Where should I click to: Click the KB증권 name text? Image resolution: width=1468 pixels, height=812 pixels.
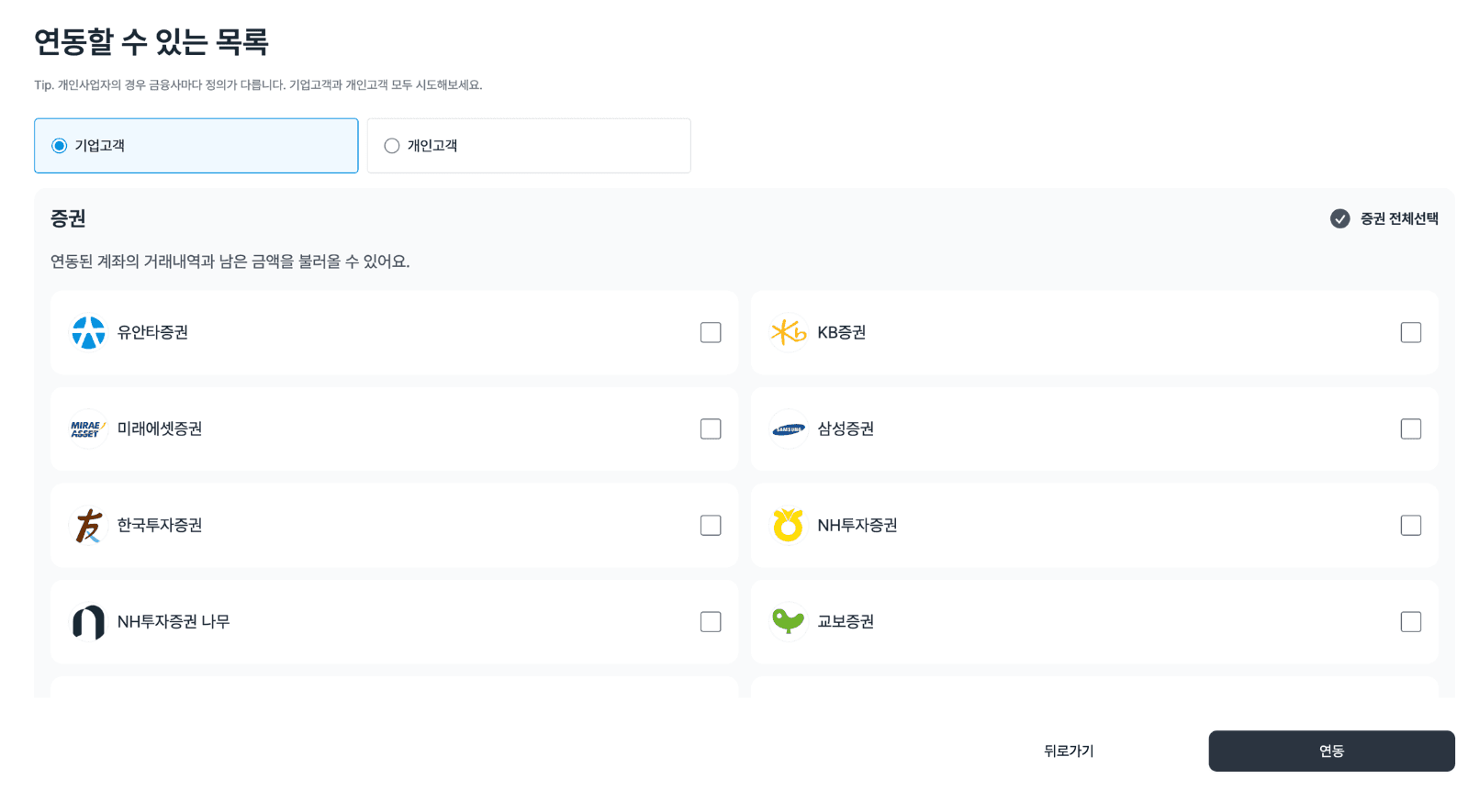(842, 332)
